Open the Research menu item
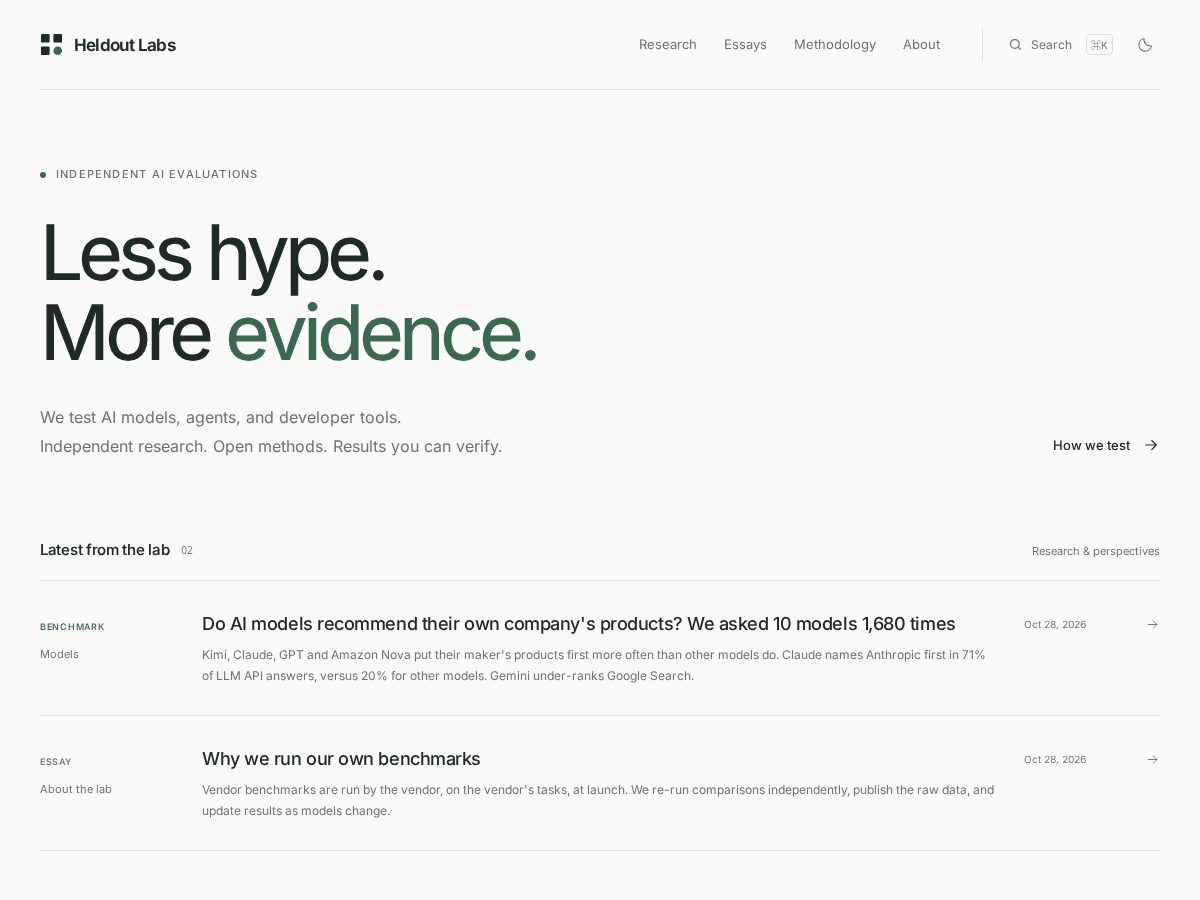This screenshot has height=900, width=1200. (x=668, y=45)
